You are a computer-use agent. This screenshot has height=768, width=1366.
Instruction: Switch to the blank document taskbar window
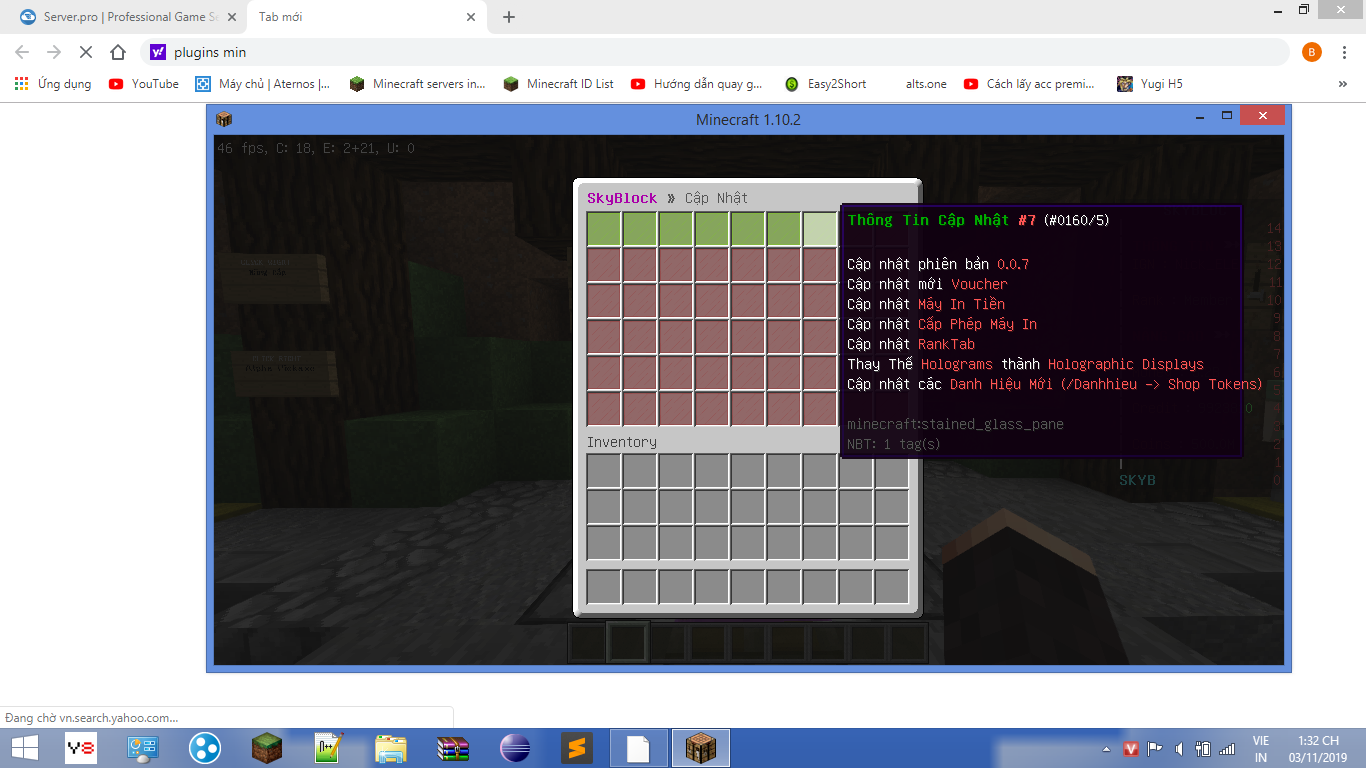[x=638, y=748]
